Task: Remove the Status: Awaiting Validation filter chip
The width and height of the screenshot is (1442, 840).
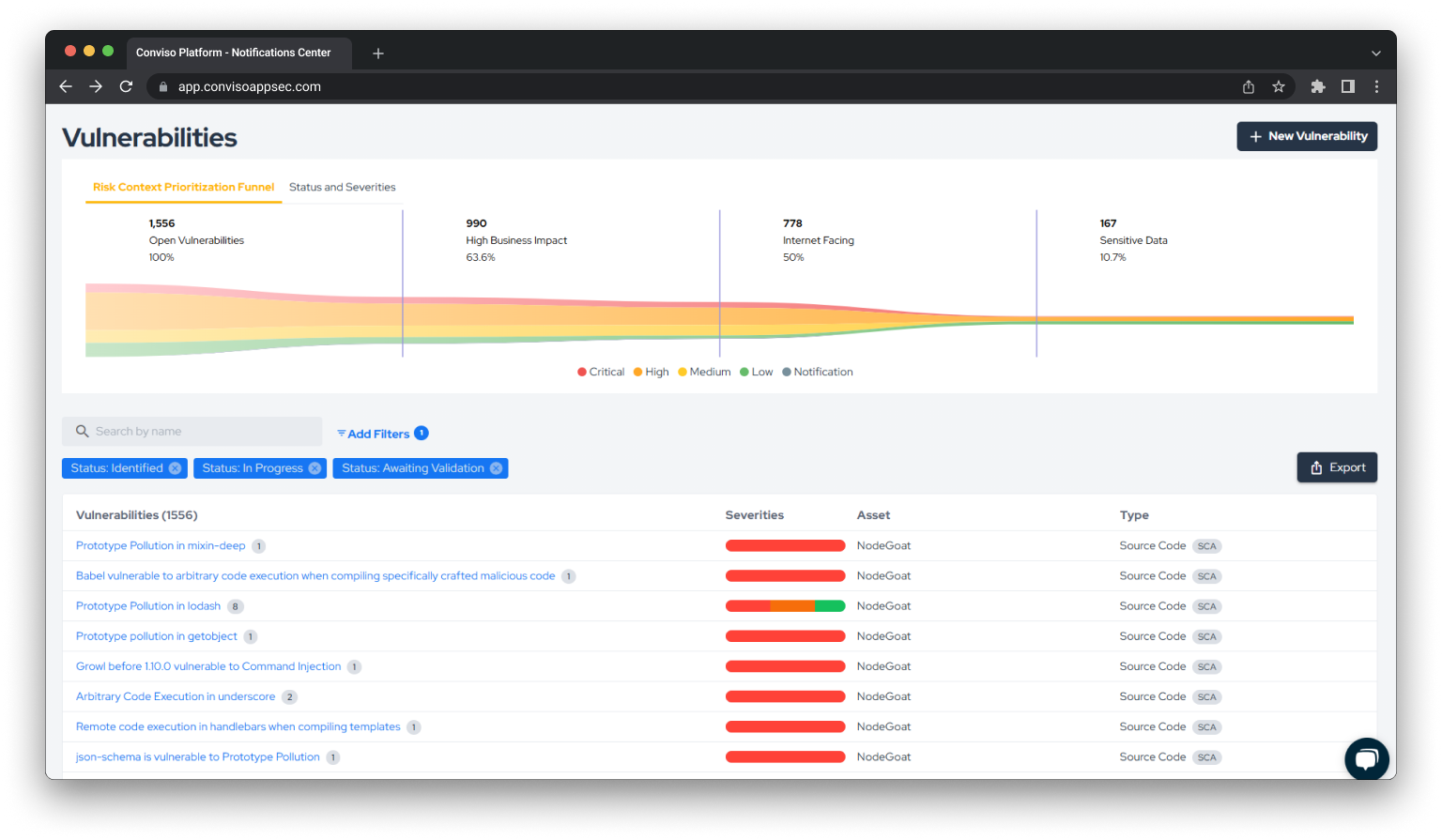Action: point(496,468)
